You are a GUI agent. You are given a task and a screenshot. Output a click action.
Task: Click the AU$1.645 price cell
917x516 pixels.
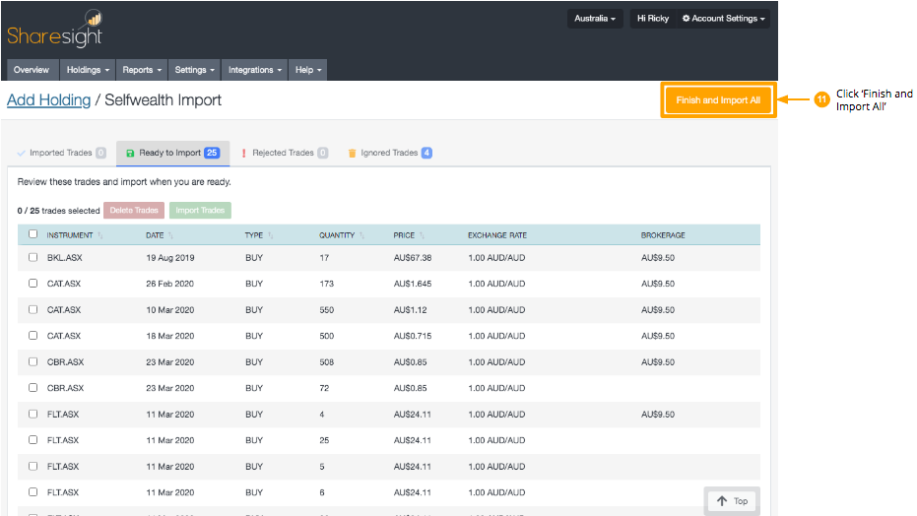coord(412,284)
